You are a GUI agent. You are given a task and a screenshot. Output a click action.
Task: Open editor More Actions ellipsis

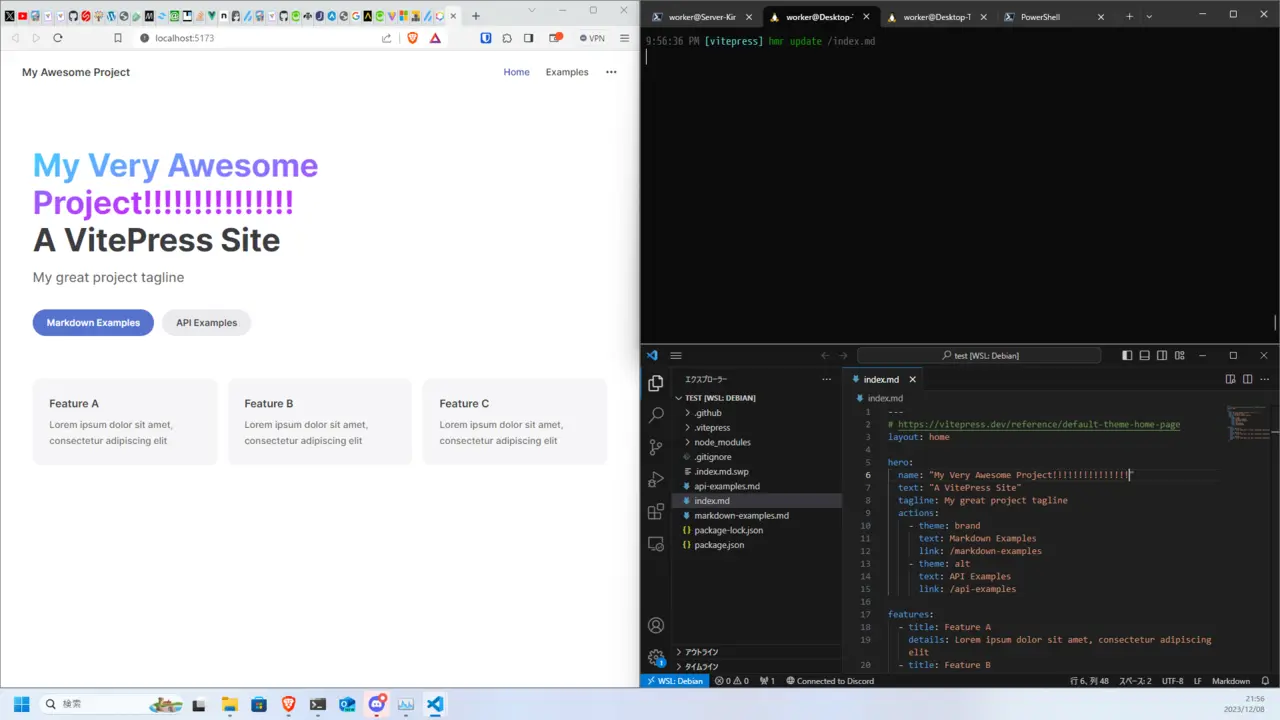click(1265, 379)
